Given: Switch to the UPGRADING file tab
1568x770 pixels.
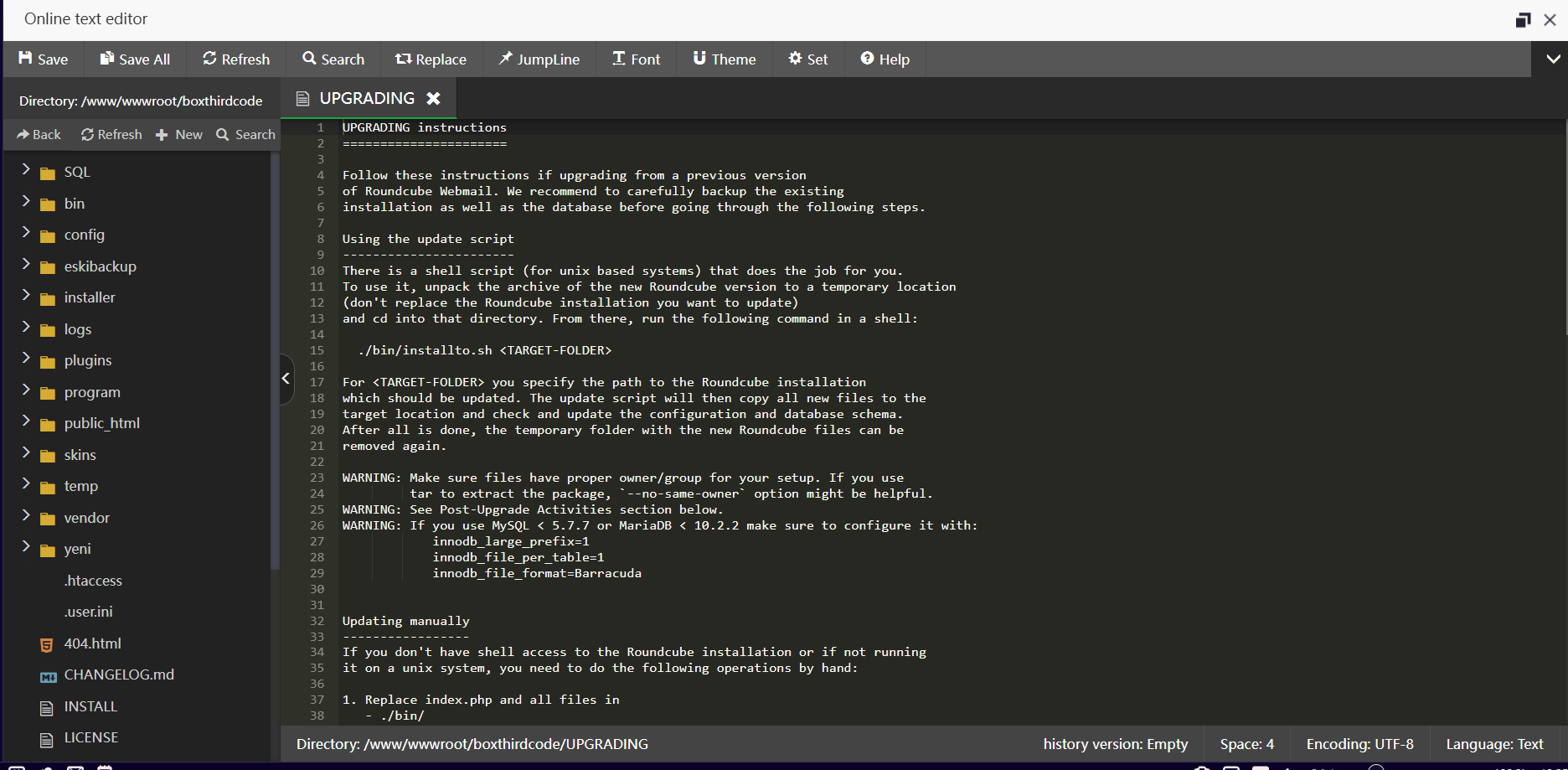Looking at the screenshot, I should (366, 99).
